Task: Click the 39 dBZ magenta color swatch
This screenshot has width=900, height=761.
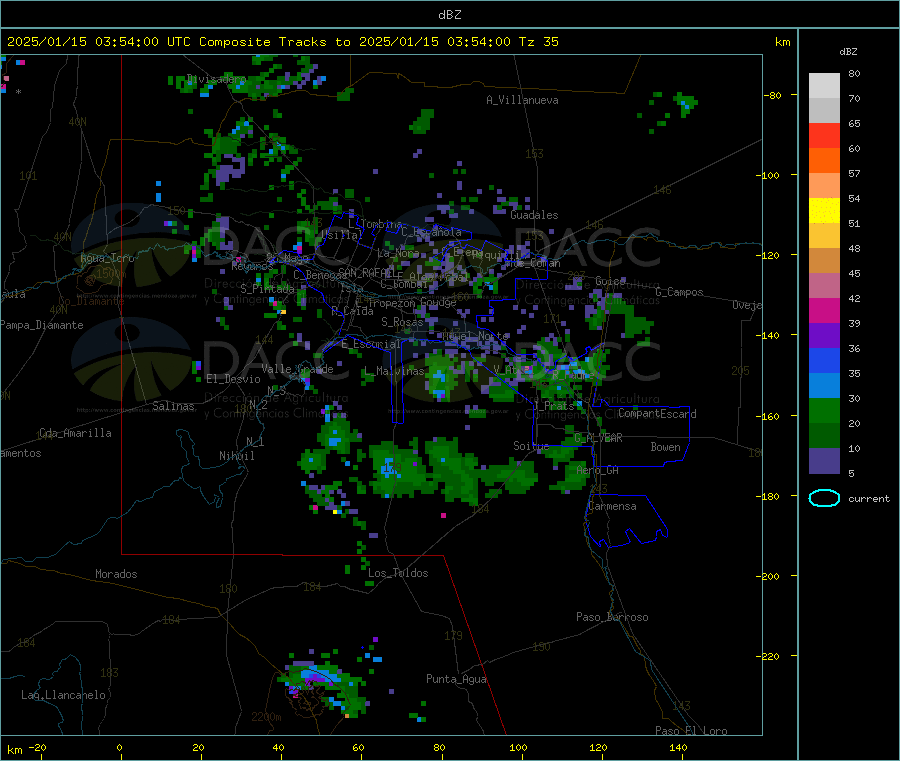Action: pyautogui.click(x=824, y=310)
